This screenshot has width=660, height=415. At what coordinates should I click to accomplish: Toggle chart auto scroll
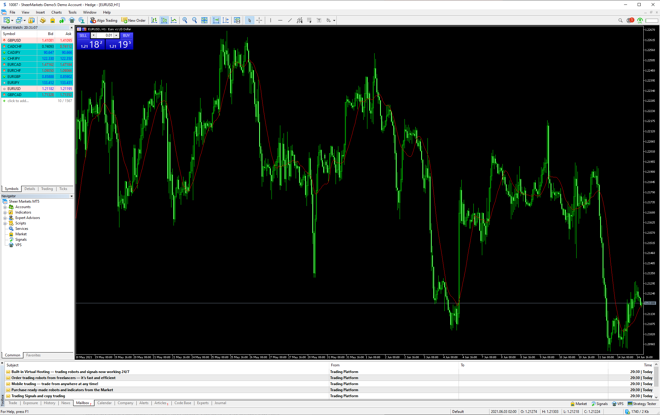click(x=216, y=20)
